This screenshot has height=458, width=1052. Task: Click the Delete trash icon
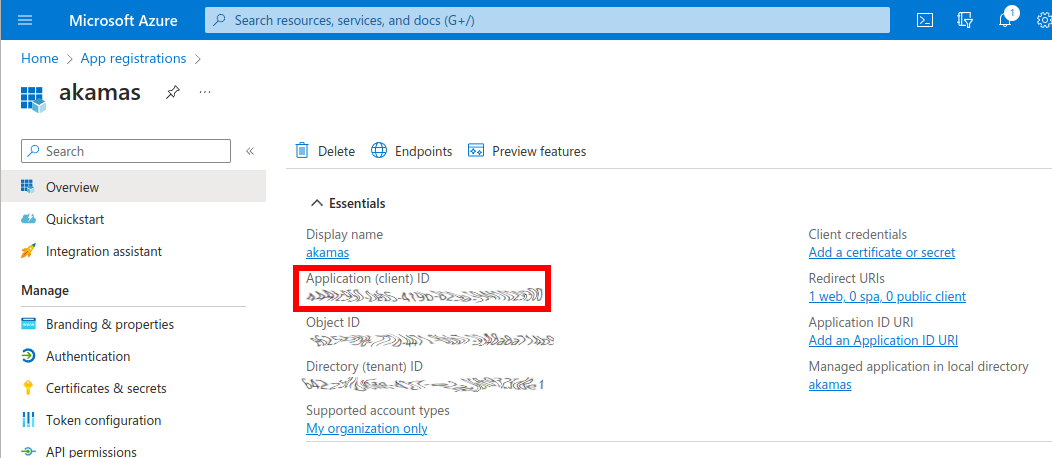302,151
